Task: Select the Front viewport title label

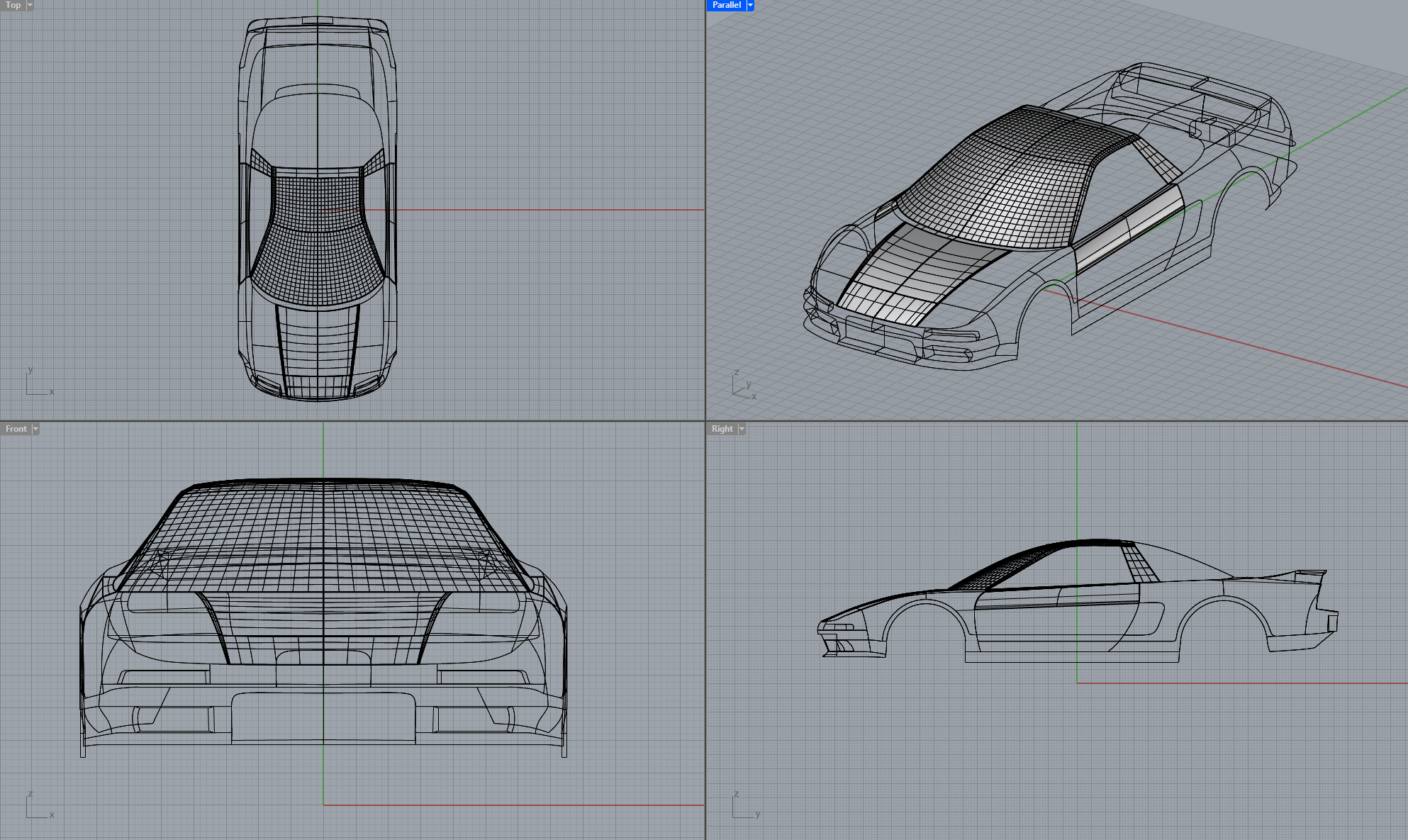Action: point(16,429)
